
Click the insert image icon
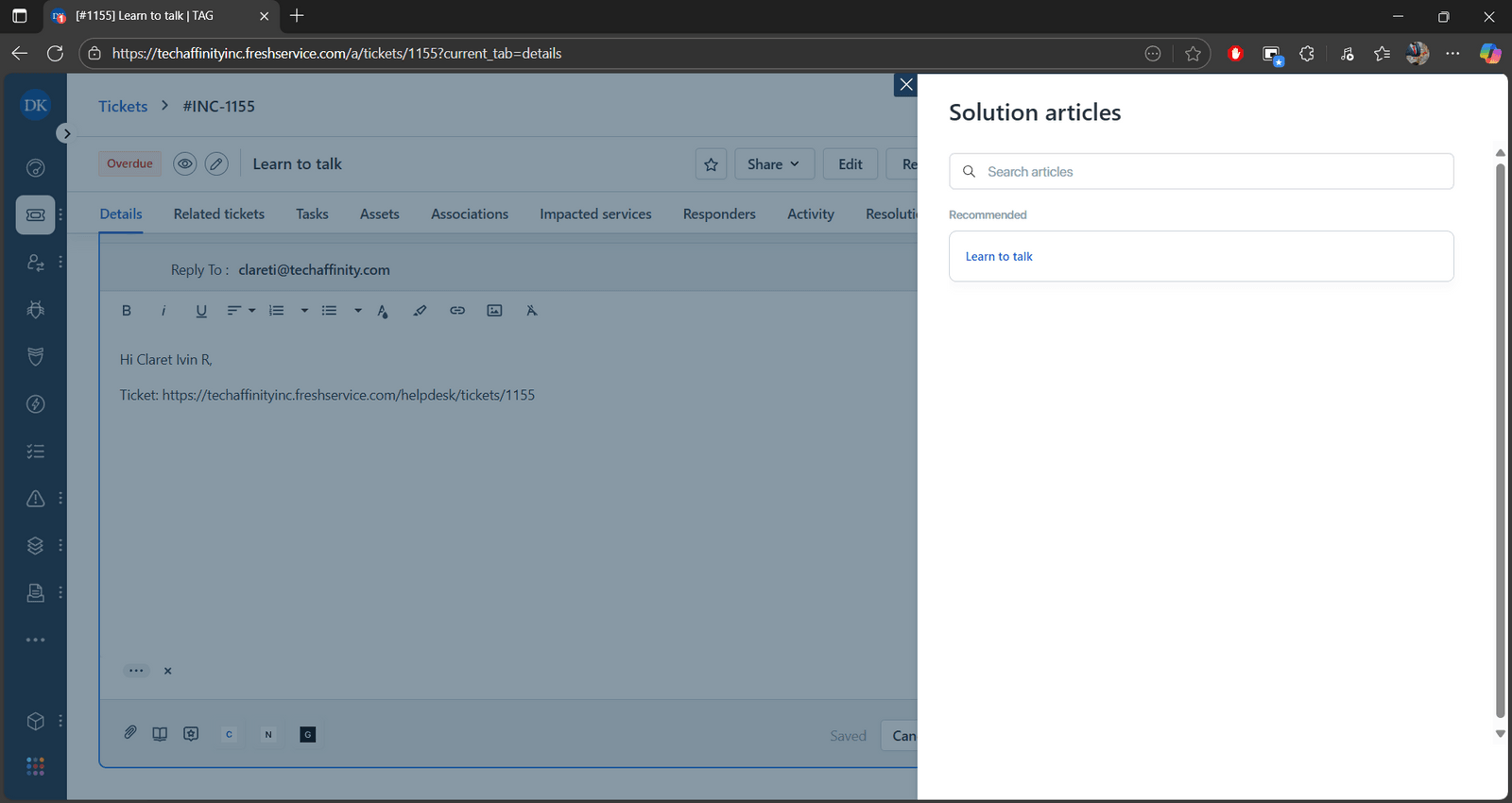tap(494, 311)
